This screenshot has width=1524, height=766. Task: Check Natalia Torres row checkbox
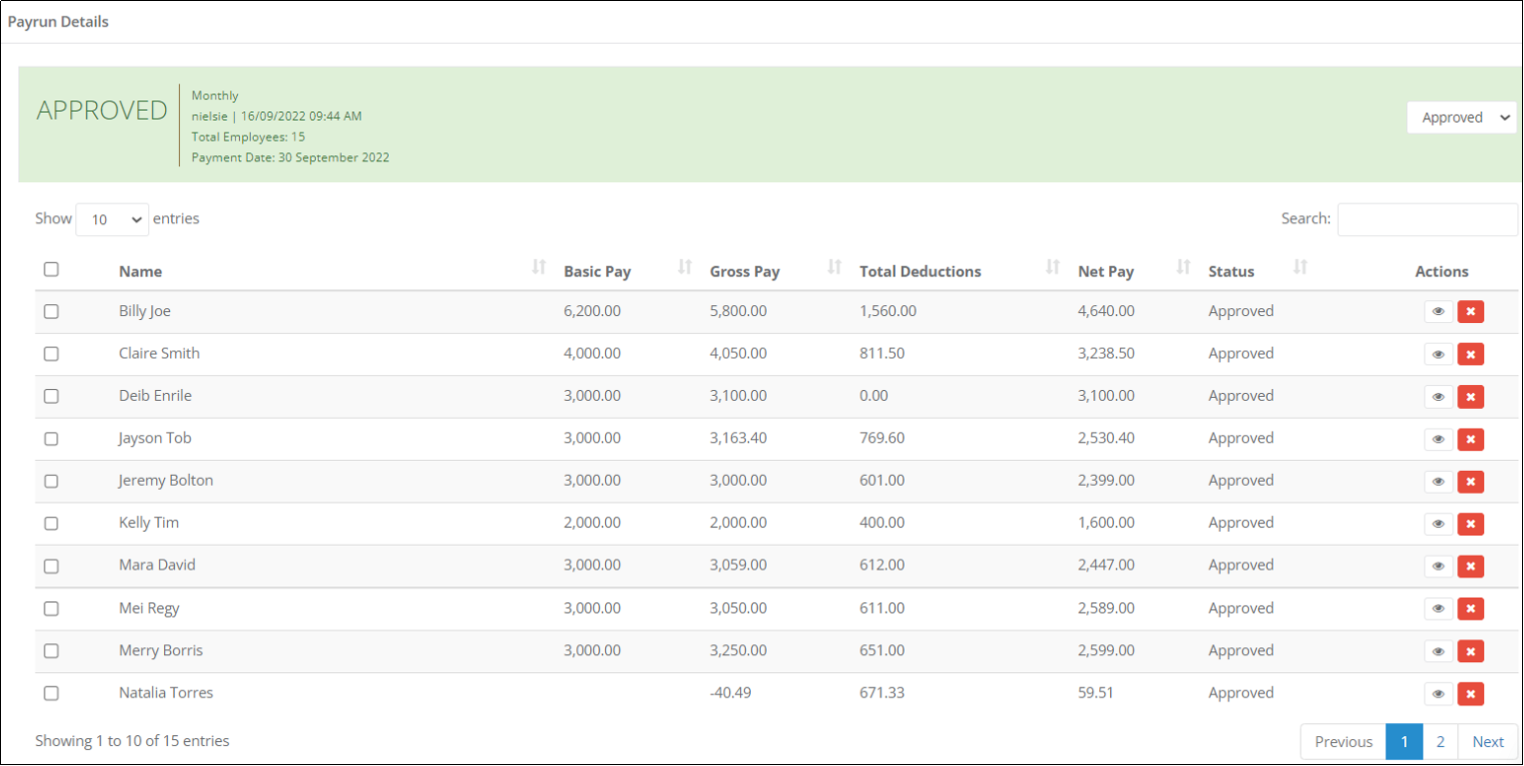click(x=51, y=693)
